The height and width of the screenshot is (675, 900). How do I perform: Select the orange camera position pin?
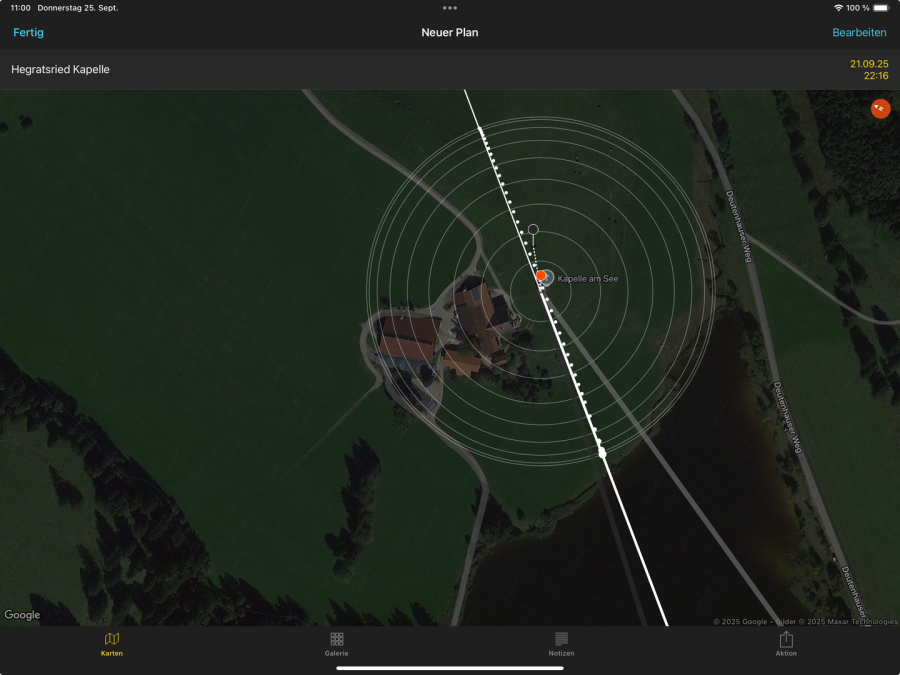pyautogui.click(x=541, y=275)
